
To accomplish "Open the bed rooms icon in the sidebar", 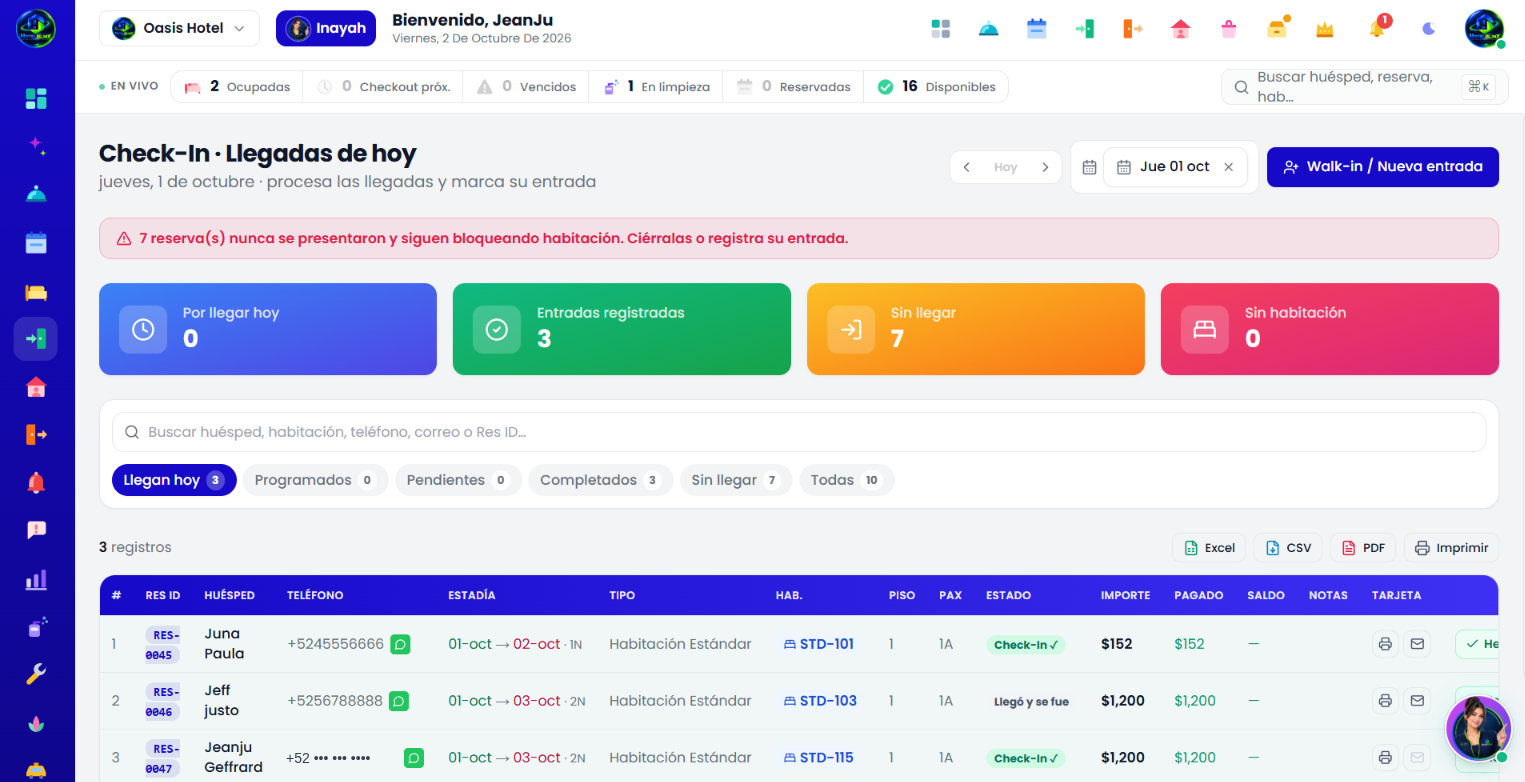I will [x=36, y=292].
